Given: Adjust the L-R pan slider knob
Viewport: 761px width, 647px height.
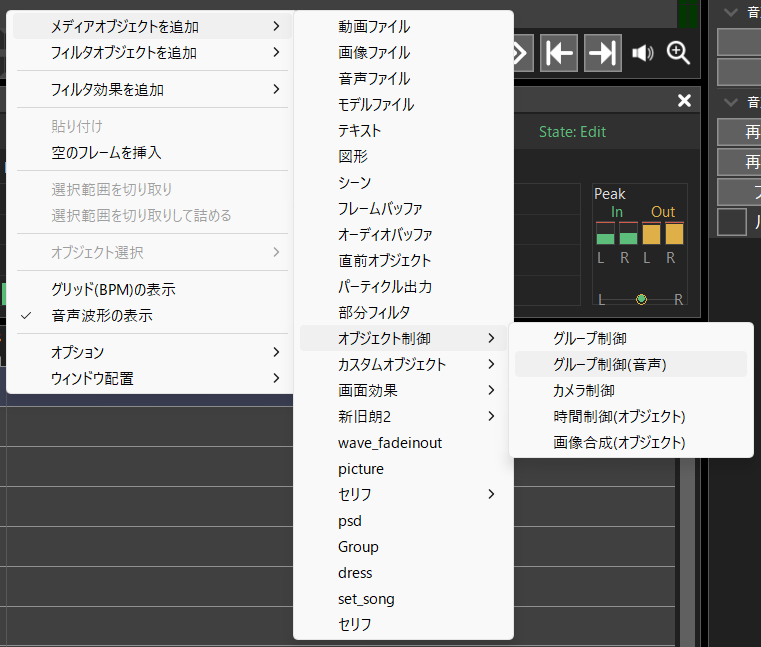Looking at the screenshot, I should point(641,299).
